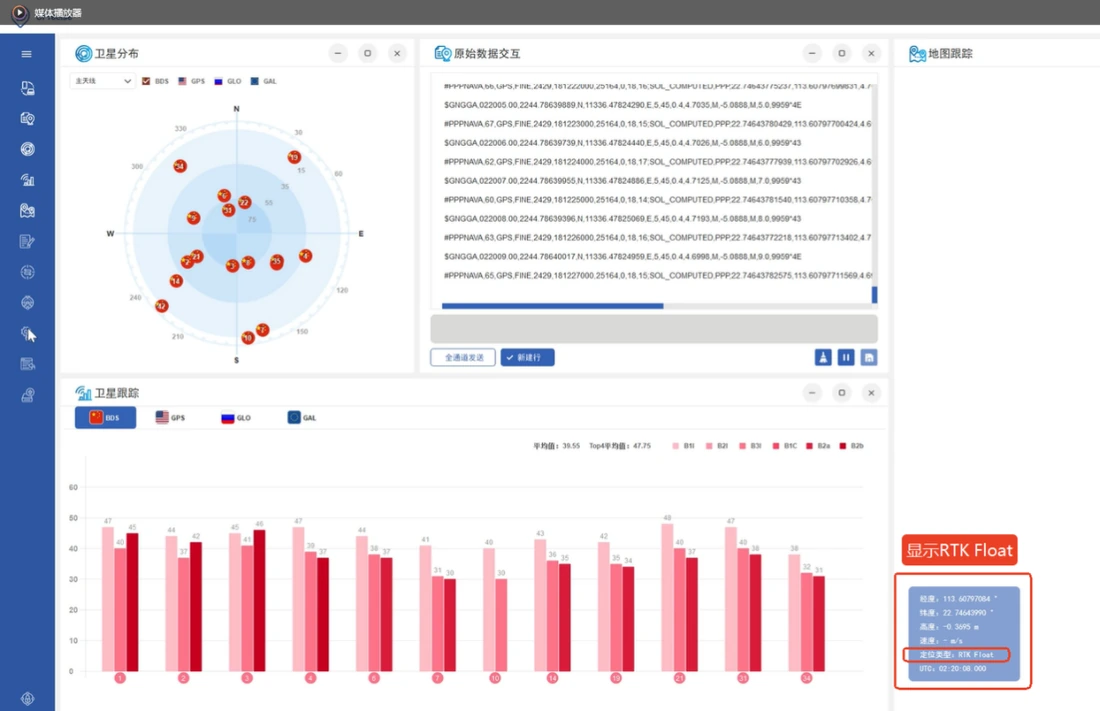Select satellite 34 on the sky plot

(180, 166)
